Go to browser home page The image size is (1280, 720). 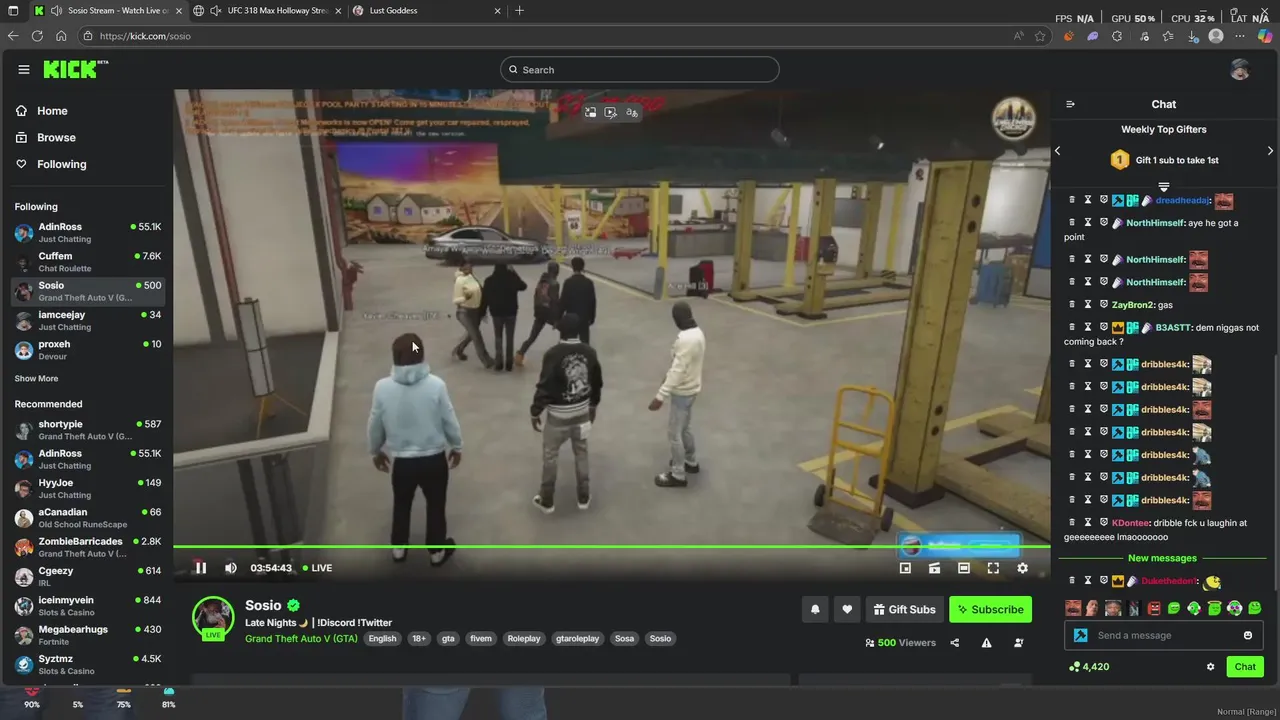pos(61,36)
